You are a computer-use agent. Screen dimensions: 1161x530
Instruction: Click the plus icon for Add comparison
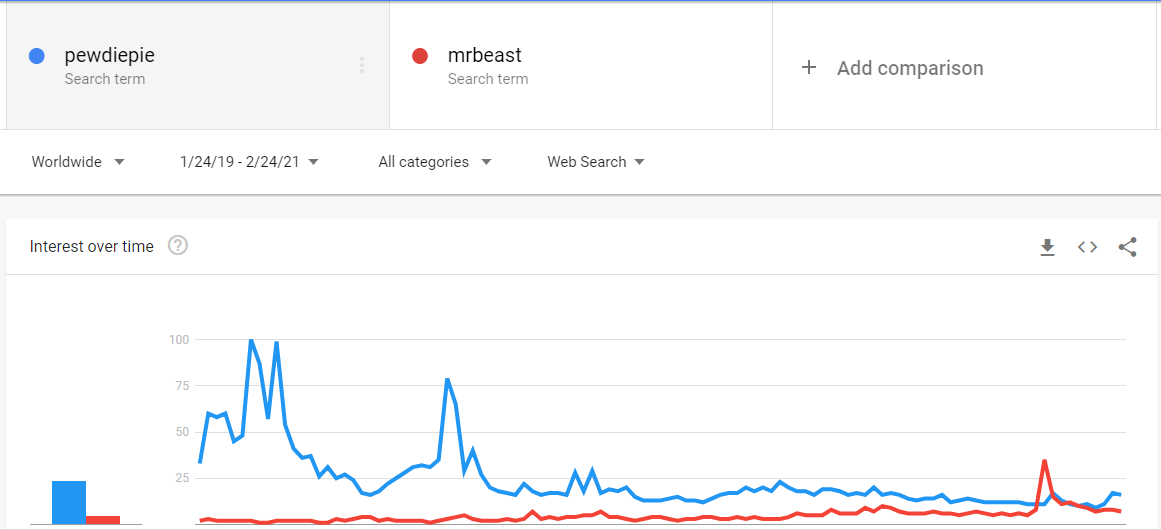[809, 68]
